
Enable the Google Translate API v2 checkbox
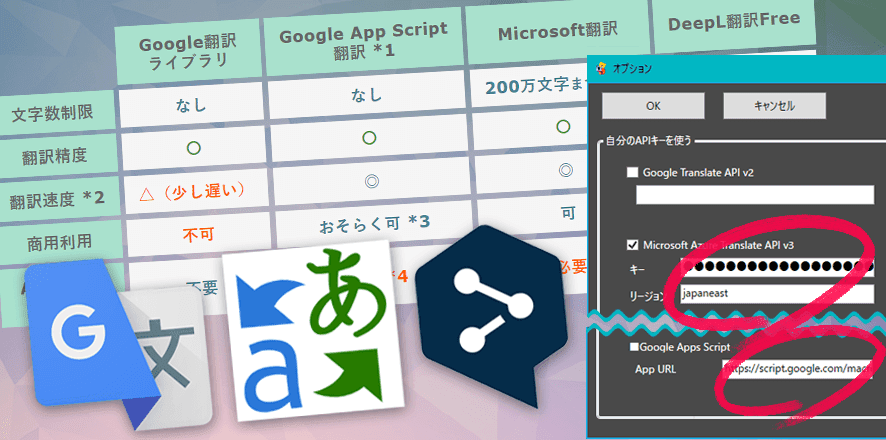click(632, 172)
